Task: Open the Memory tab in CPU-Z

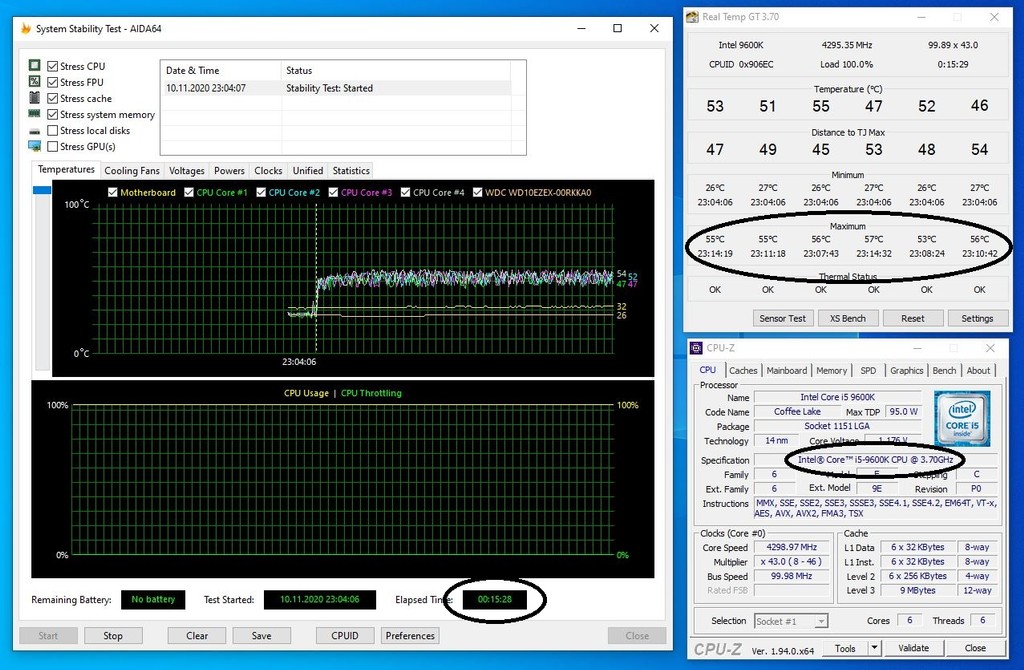Action: click(831, 370)
